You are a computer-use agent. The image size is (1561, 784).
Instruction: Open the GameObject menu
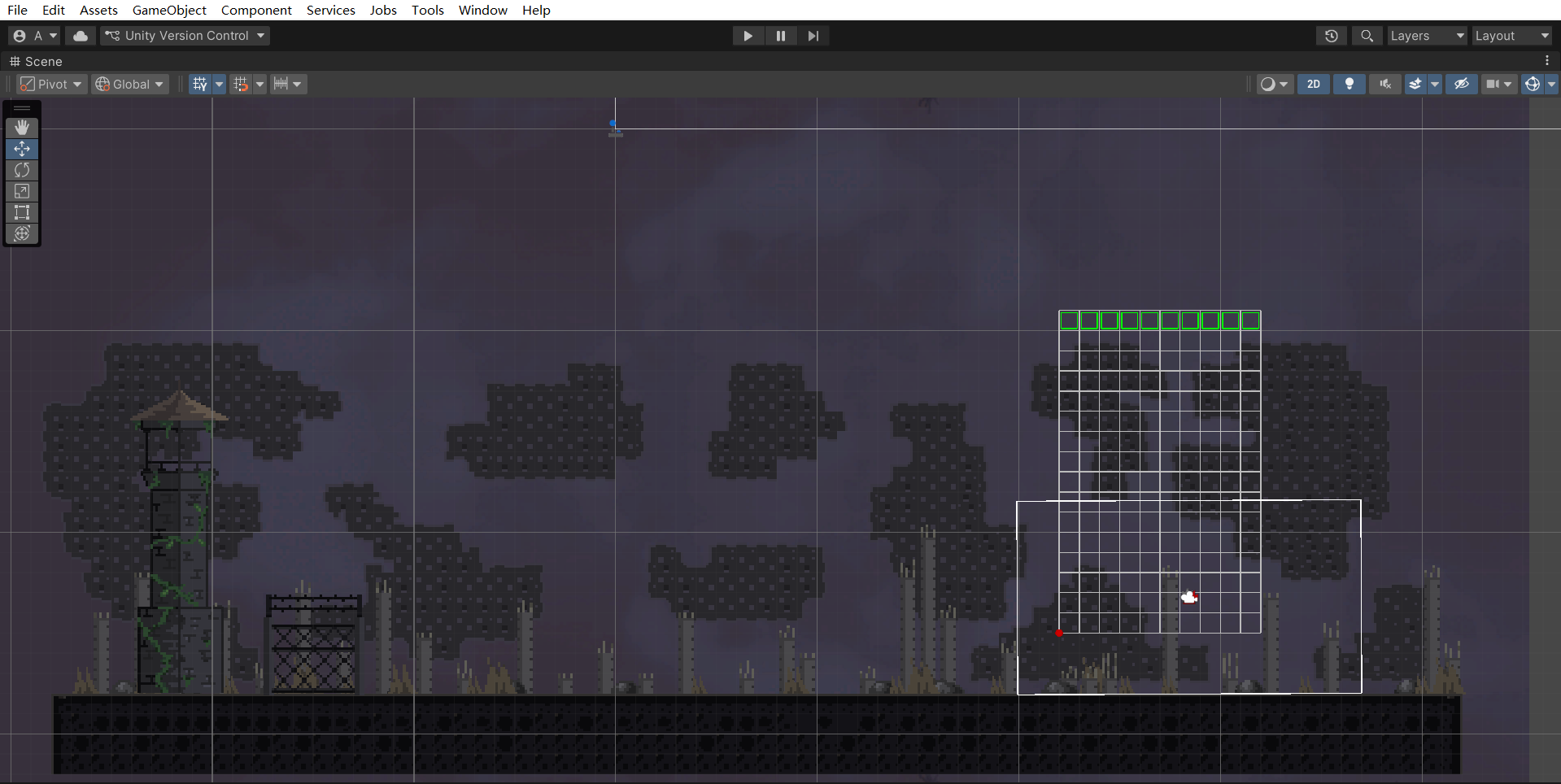(169, 10)
